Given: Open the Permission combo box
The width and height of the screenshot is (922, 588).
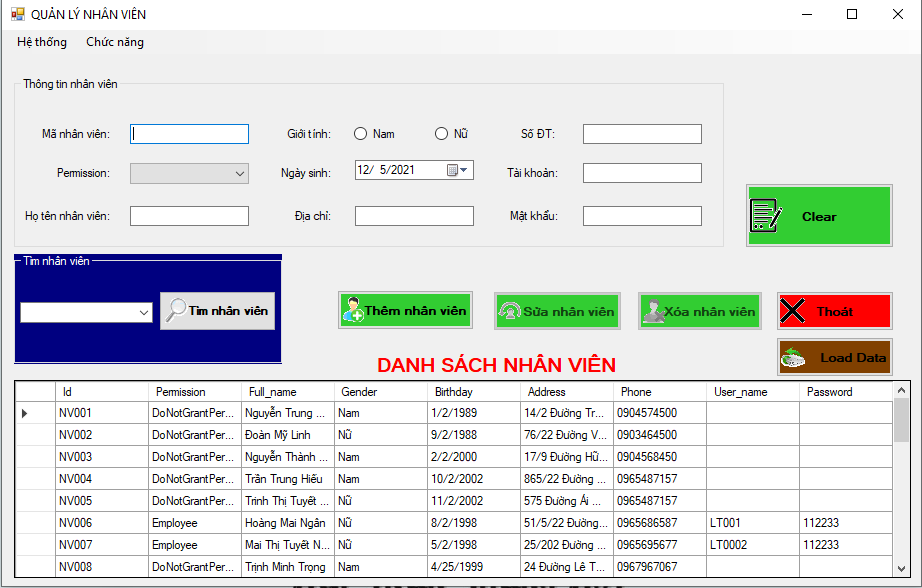Looking at the screenshot, I should pyautogui.click(x=189, y=173).
